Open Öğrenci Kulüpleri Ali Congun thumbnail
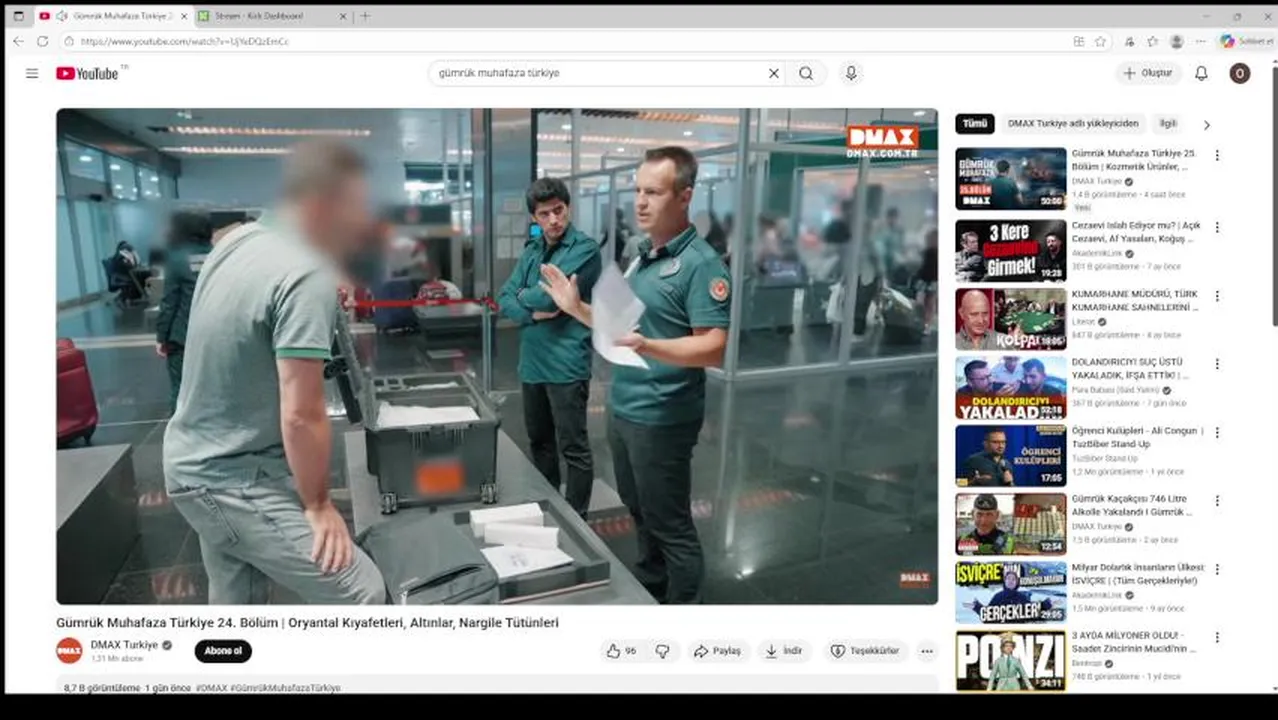The image size is (1278, 720). [x=1010, y=455]
